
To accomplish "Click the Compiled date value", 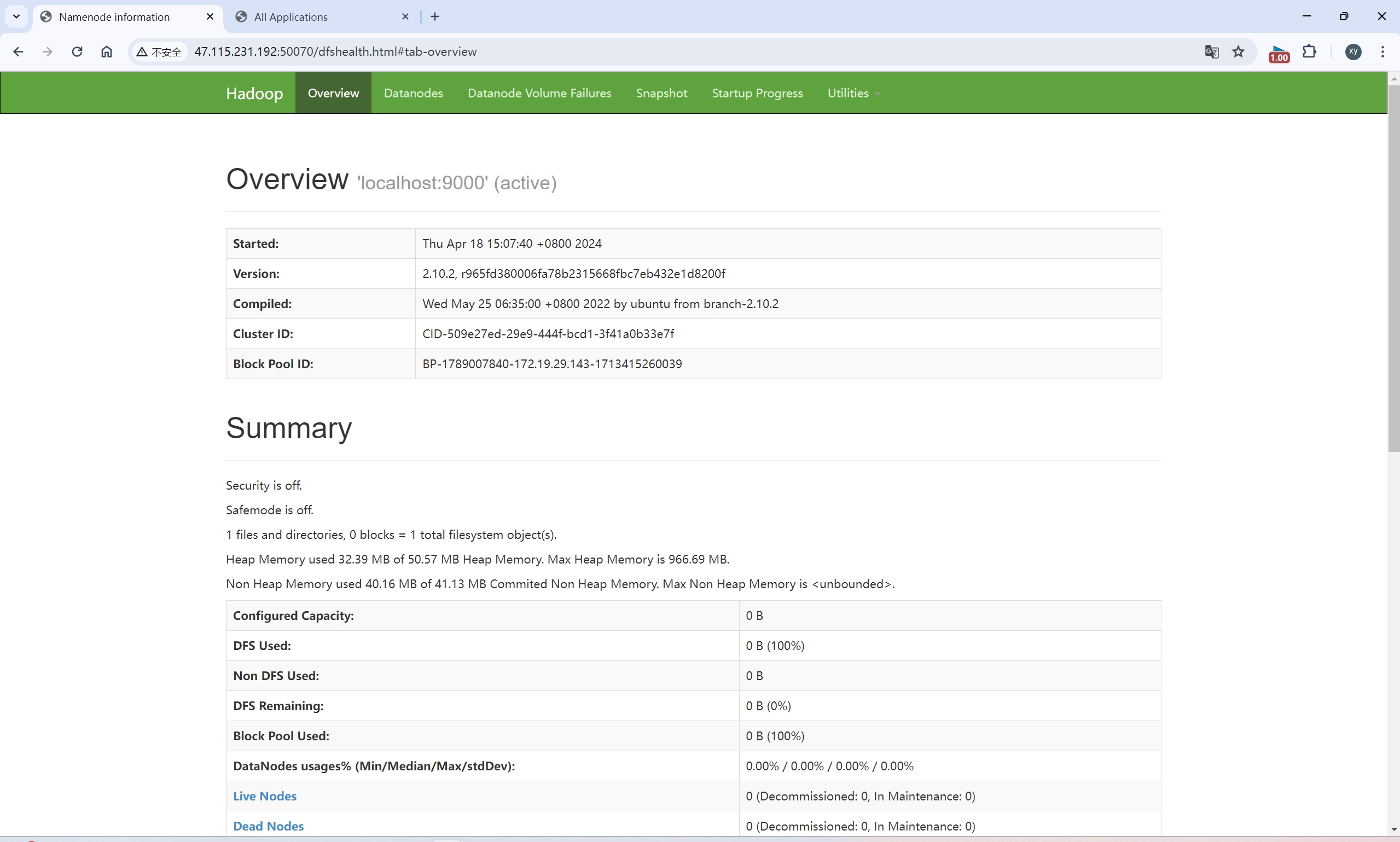I will (600, 304).
